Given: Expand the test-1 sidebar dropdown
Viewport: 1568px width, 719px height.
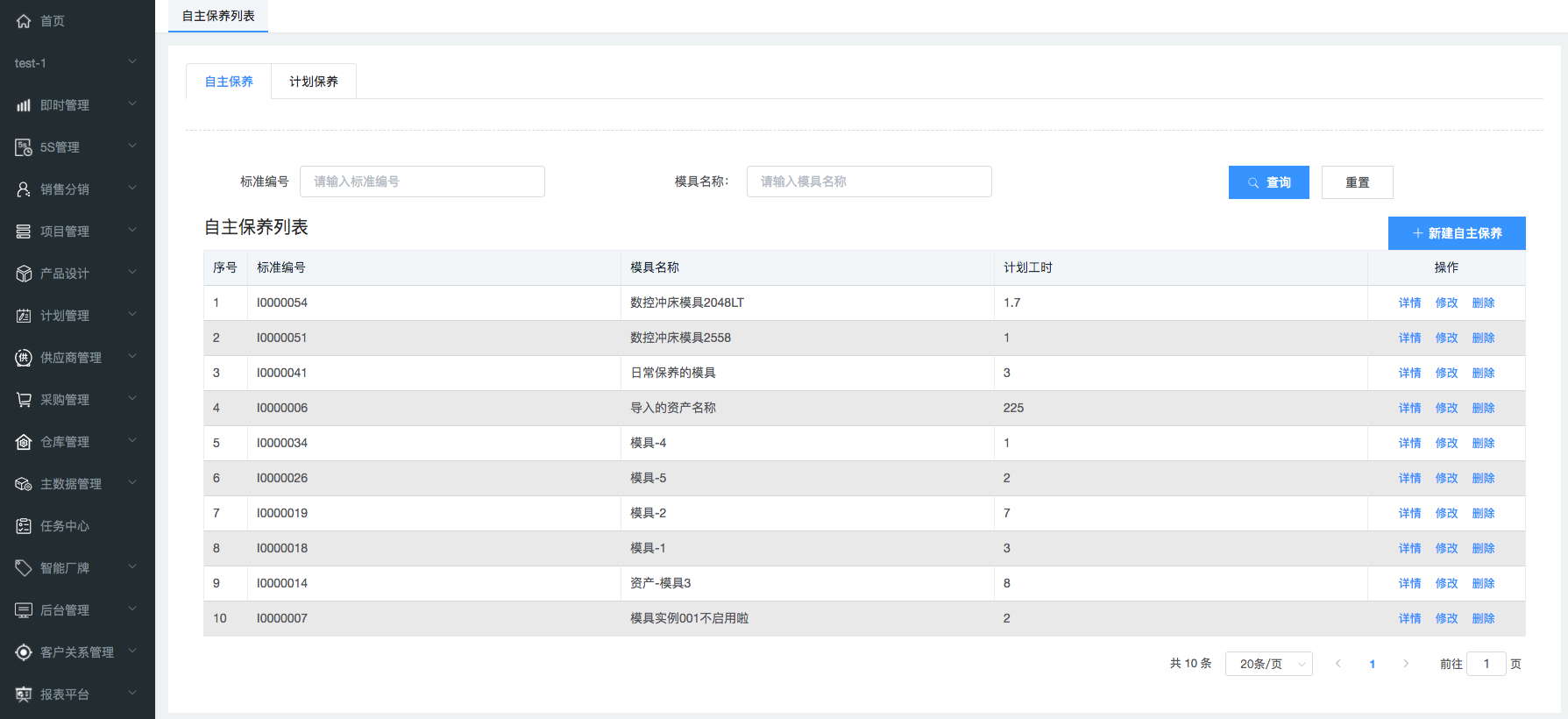Looking at the screenshot, I should [x=132, y=62].
